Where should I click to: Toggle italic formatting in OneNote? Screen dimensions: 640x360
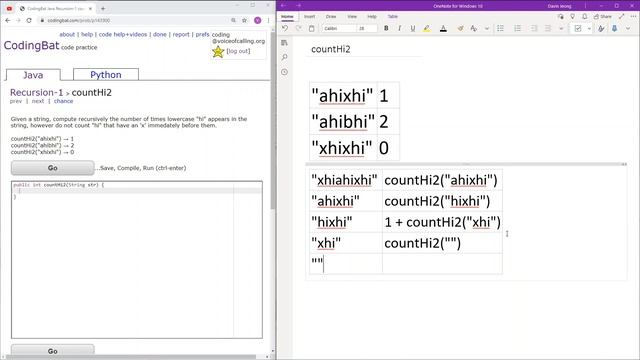[400, 28]
